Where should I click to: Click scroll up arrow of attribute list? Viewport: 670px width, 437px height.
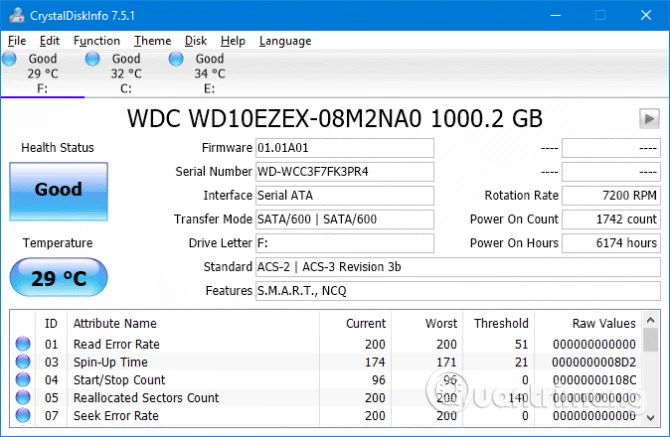(x=651, y=320)
